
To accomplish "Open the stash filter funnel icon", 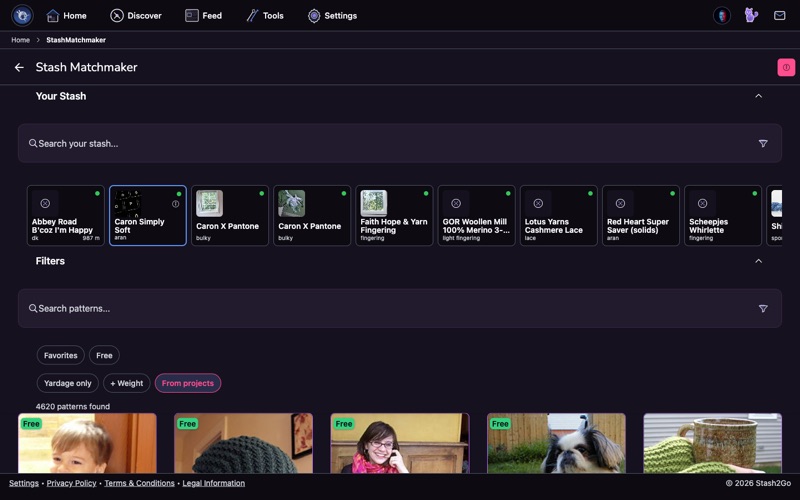I will 763,144.
